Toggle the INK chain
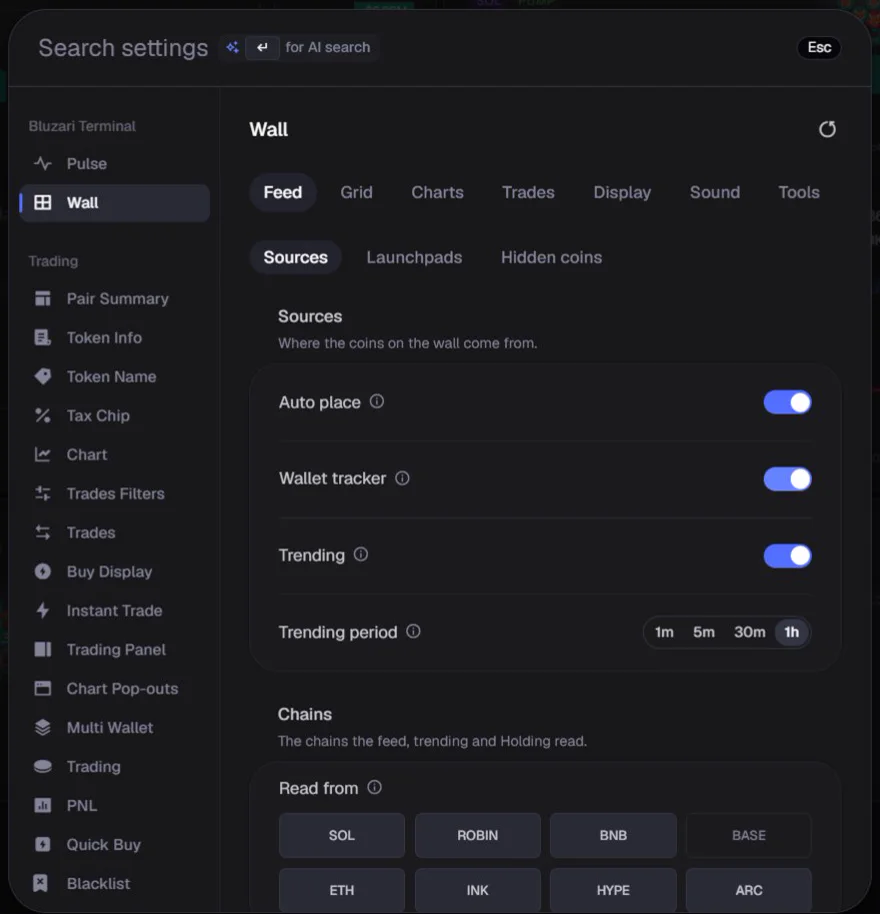 click(x=477, y=890)
